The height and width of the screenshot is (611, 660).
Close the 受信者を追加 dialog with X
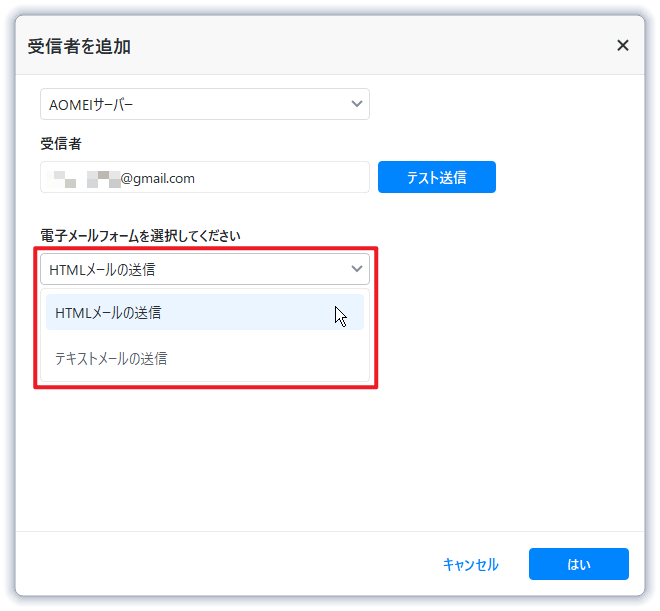tap(622, 45)
